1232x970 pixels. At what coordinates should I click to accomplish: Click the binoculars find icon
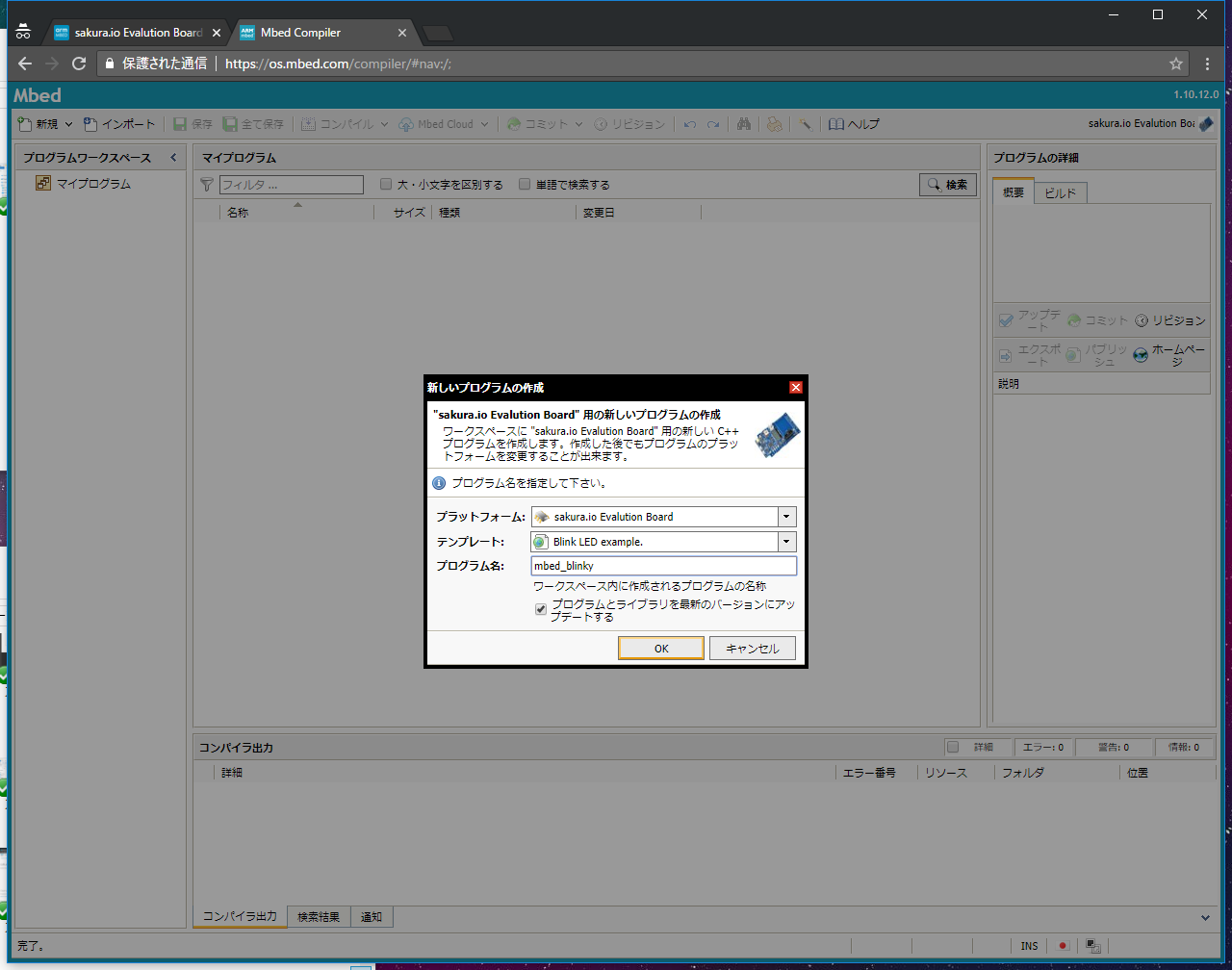[x=744, y=124]
